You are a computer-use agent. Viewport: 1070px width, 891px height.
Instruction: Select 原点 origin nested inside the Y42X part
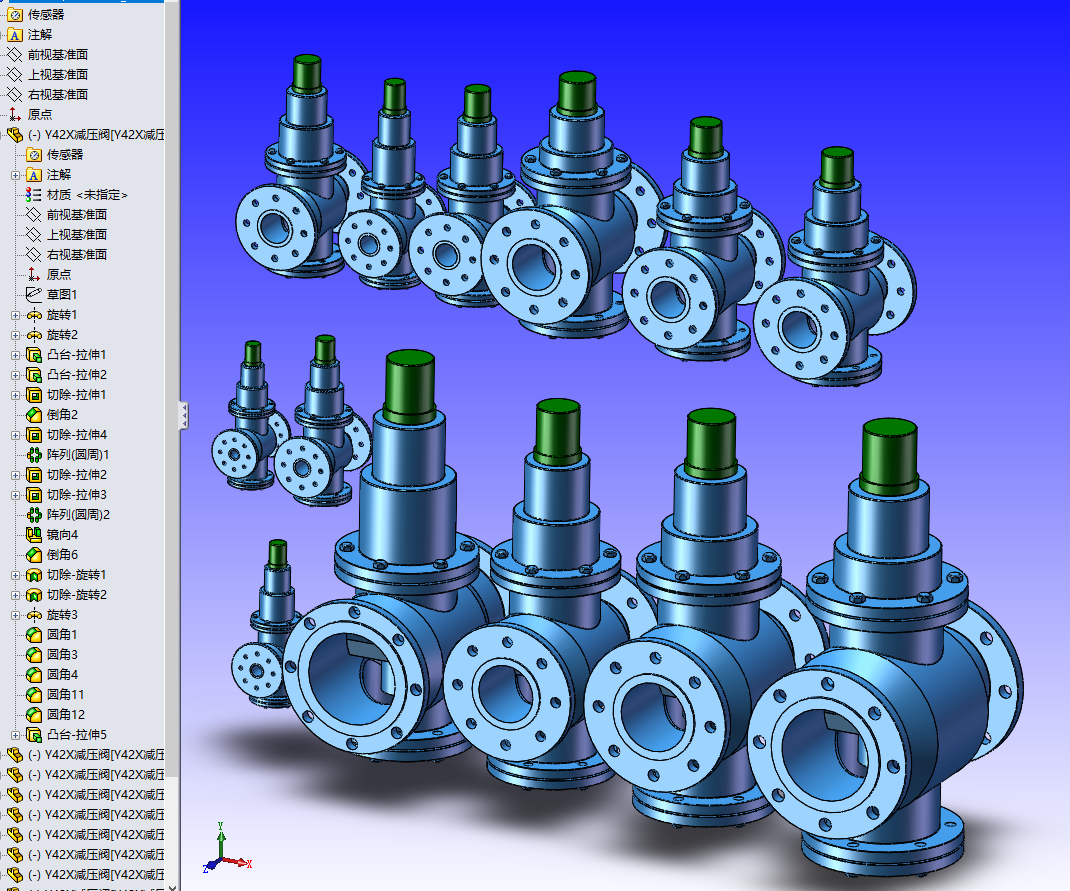tap(48, 275)
